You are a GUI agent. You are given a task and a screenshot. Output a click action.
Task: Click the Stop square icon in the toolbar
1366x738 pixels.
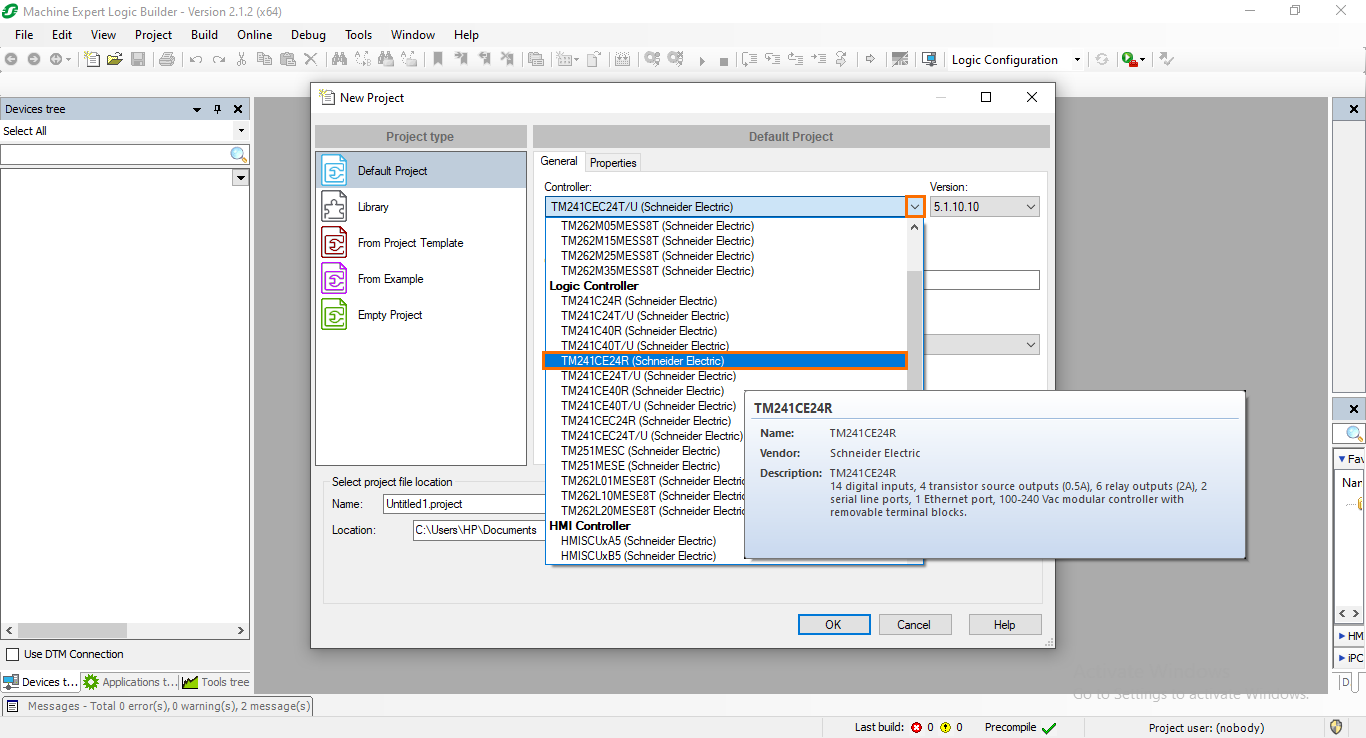point(724,60)
